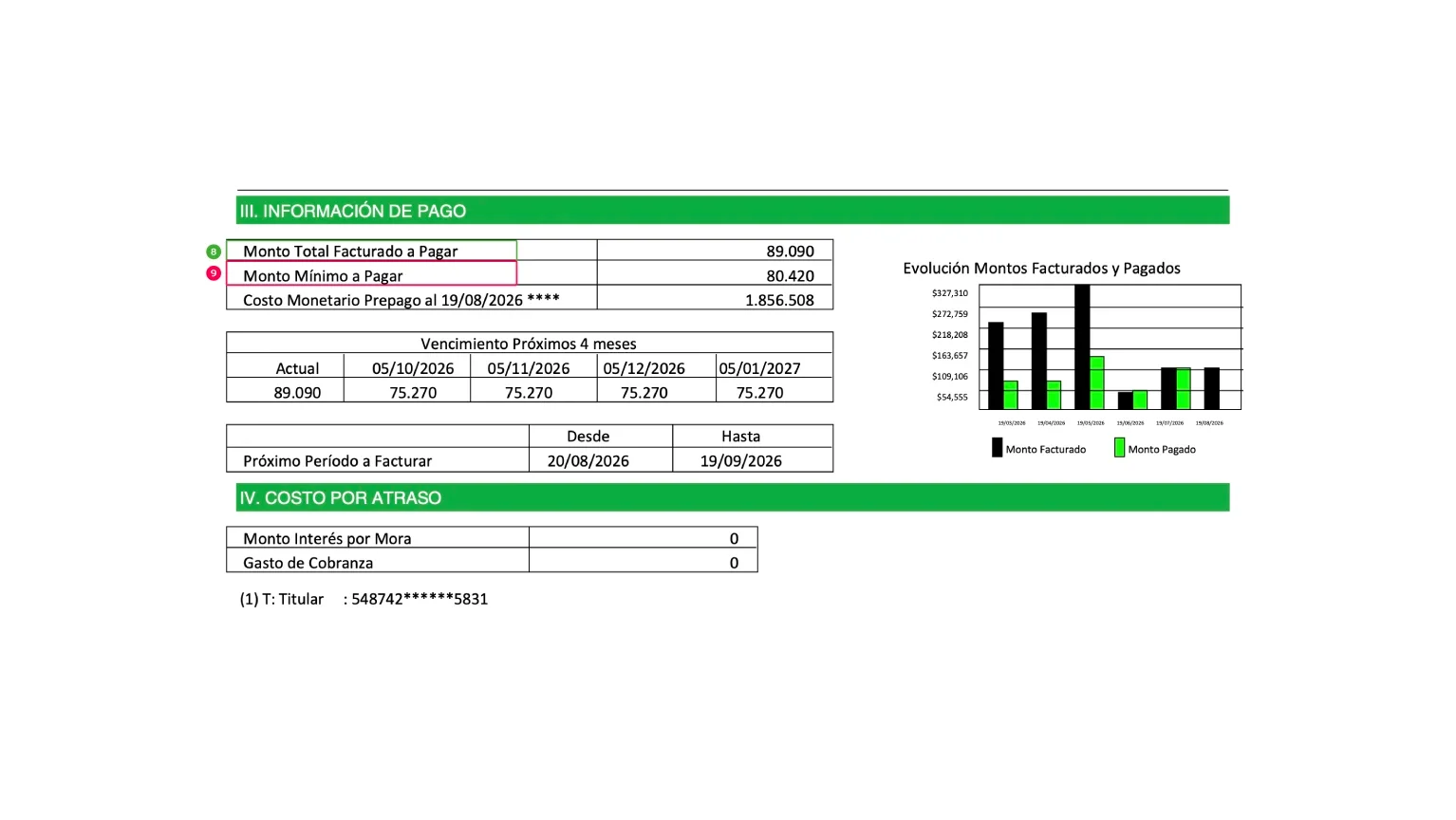Select the Monto Total Facturado a Pagar label
Image resolution: width=1456 pixels, height=820 pixels.
click(x=350, y=252)
